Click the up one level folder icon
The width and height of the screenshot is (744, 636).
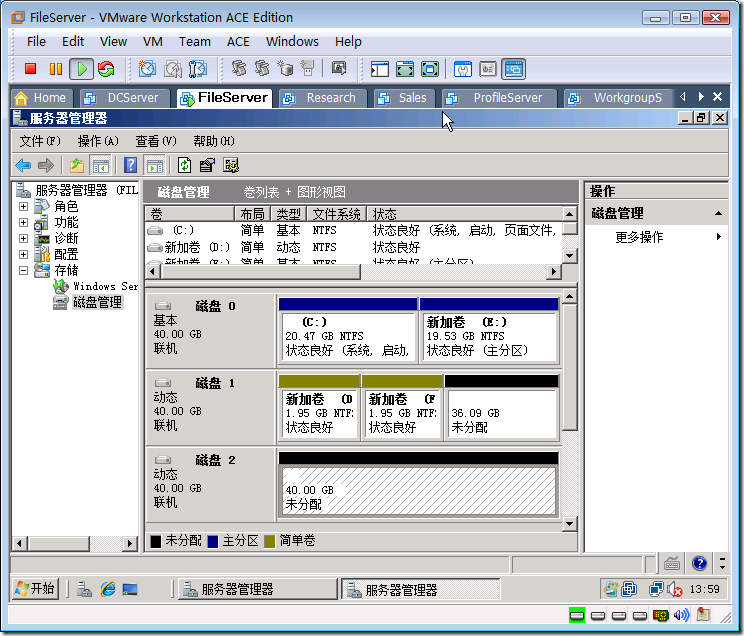pyautogui.click(x=77, y=166)
